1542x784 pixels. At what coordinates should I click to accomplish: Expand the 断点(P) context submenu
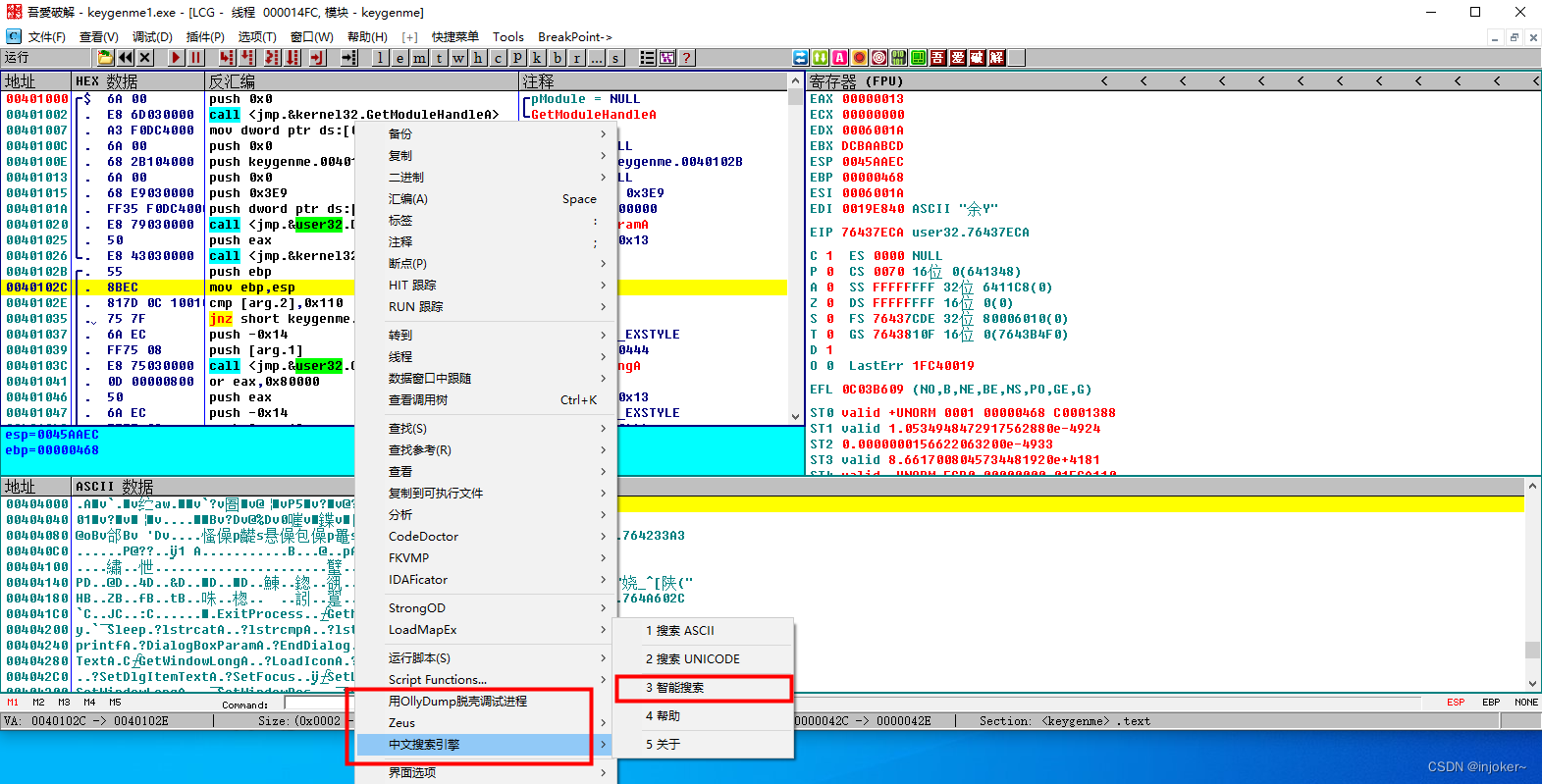pyautogui.click(x=484, y=264)
